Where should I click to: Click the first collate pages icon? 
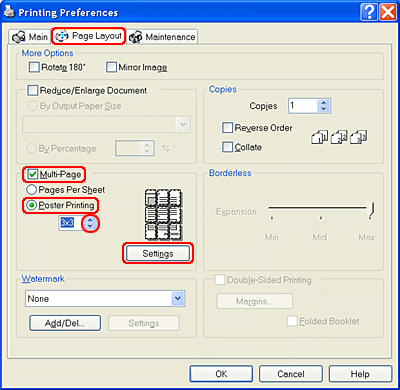320,137
